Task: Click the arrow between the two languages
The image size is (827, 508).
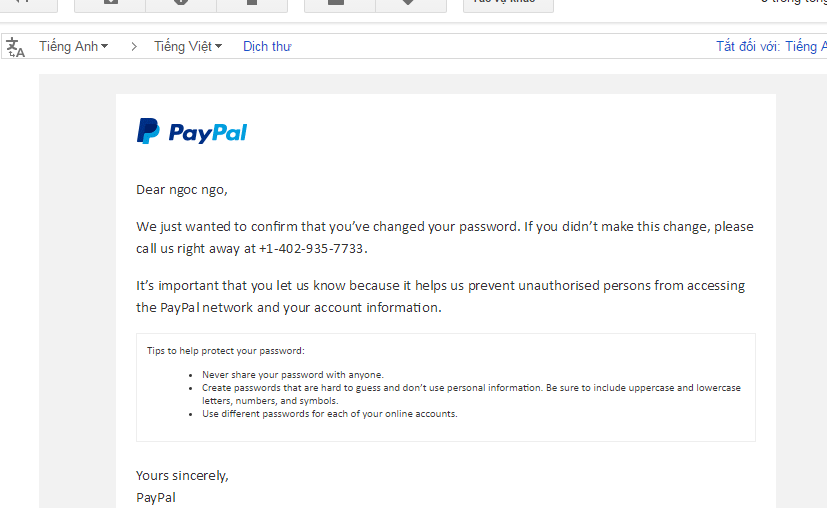Action: click(x=133, y=47)
